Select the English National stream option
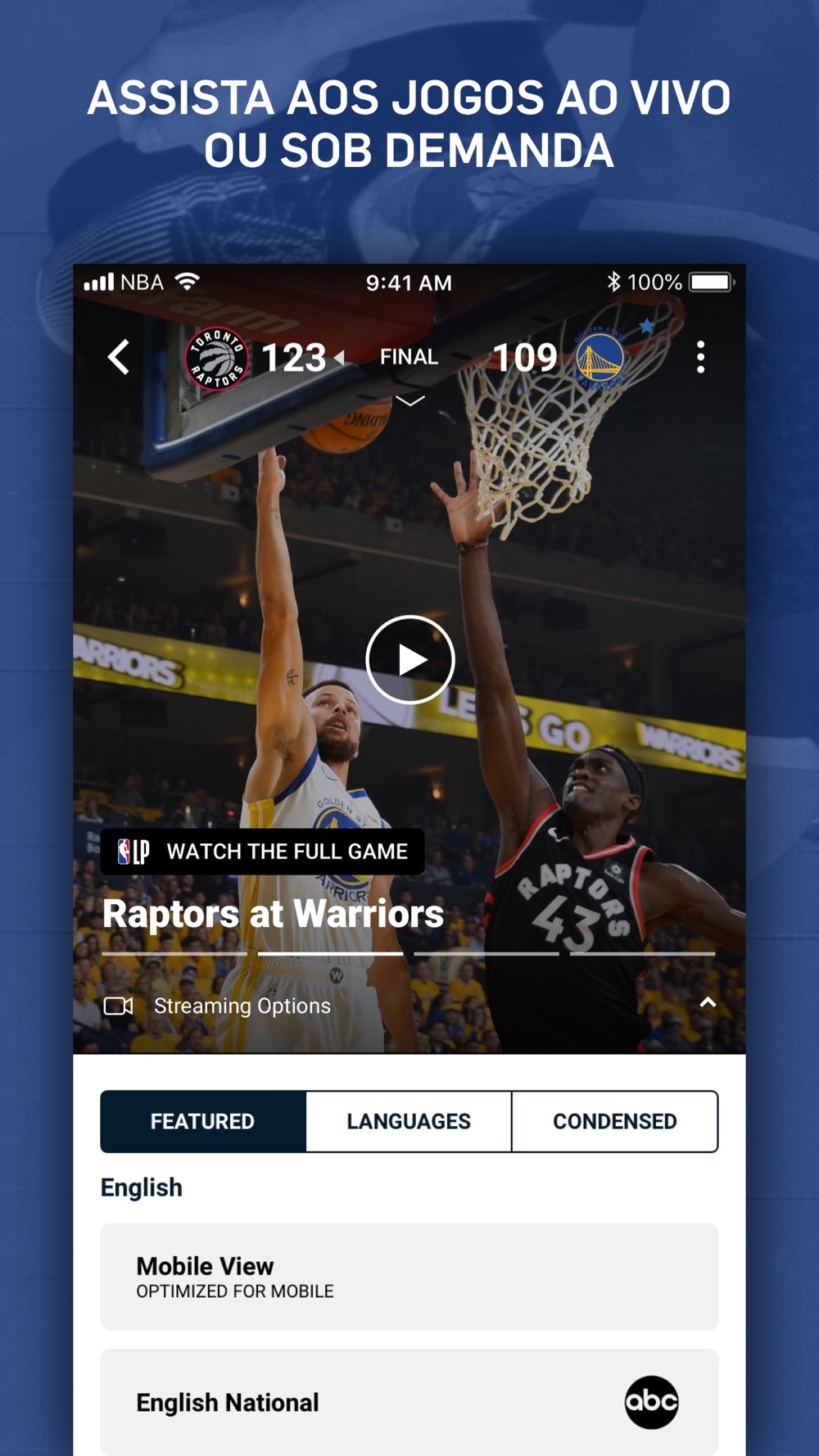This screenshot has width=819, height=1456. pyautogui.click(x=409, y=1402)
